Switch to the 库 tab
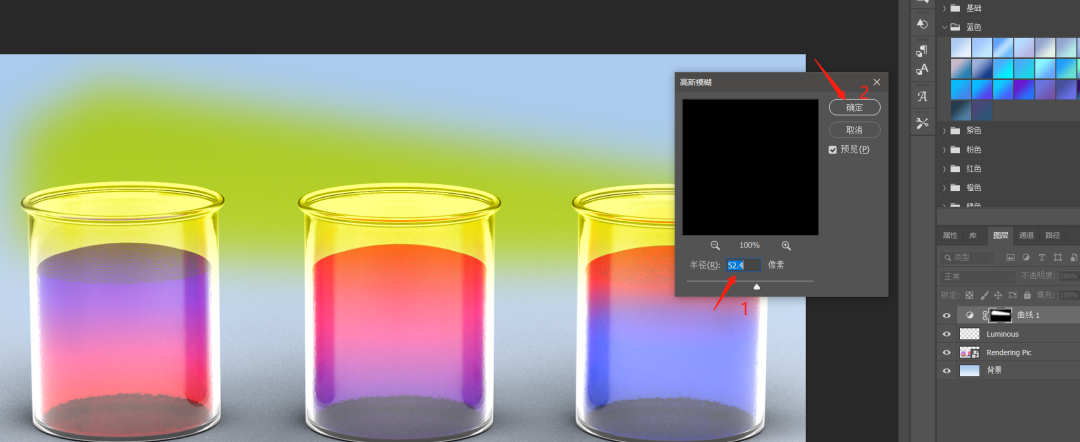Viewport: 1080px width, 442px height. click(972, 235)
